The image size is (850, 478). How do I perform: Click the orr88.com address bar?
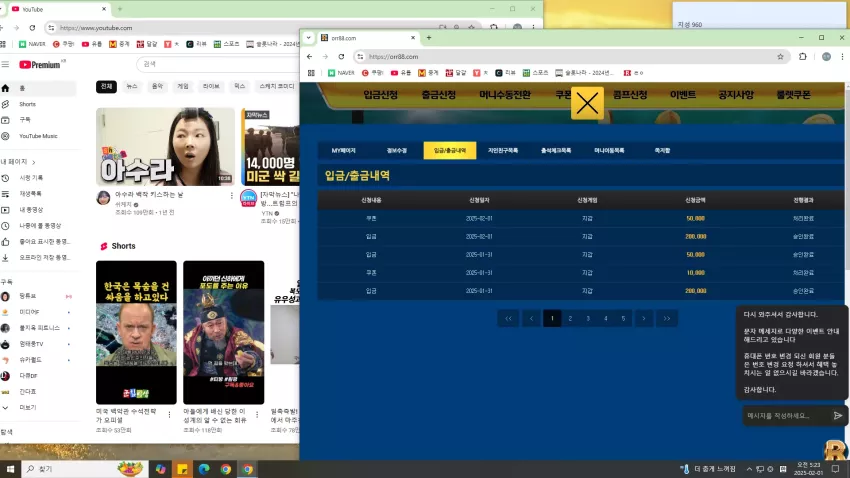[571, 56]
